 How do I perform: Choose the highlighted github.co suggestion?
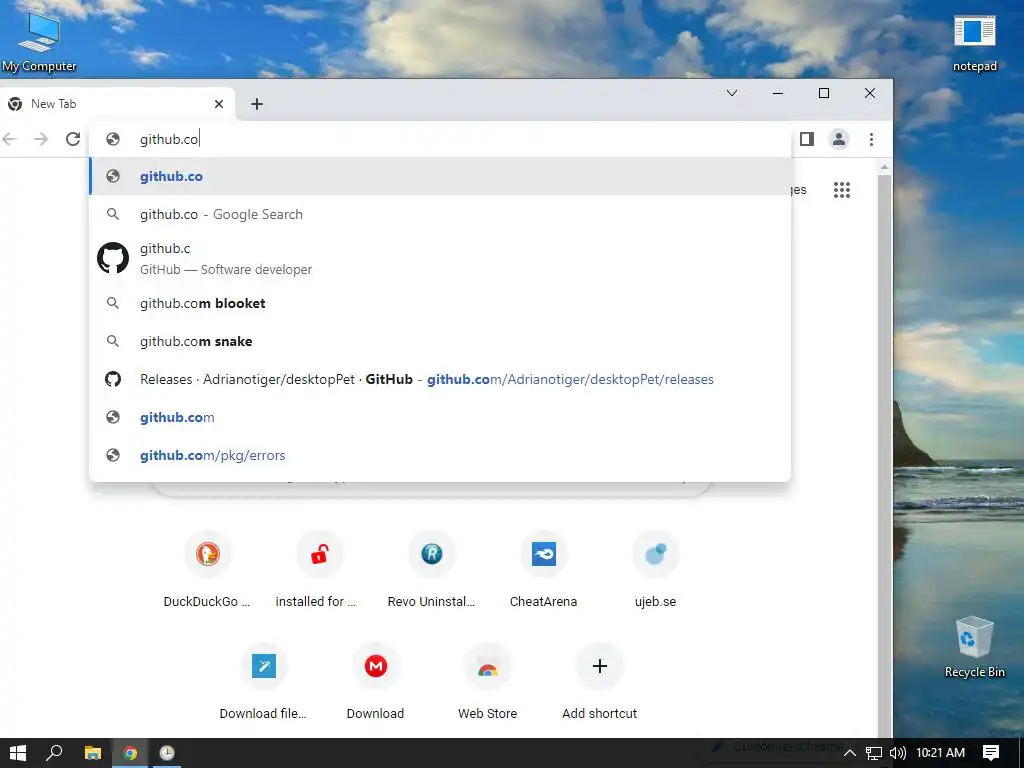[440, 176]
